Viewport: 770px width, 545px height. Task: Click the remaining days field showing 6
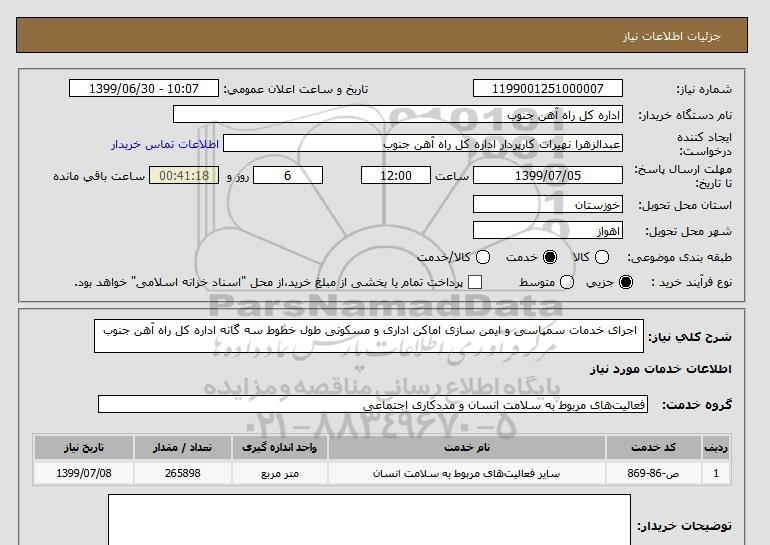click(288, 175)
